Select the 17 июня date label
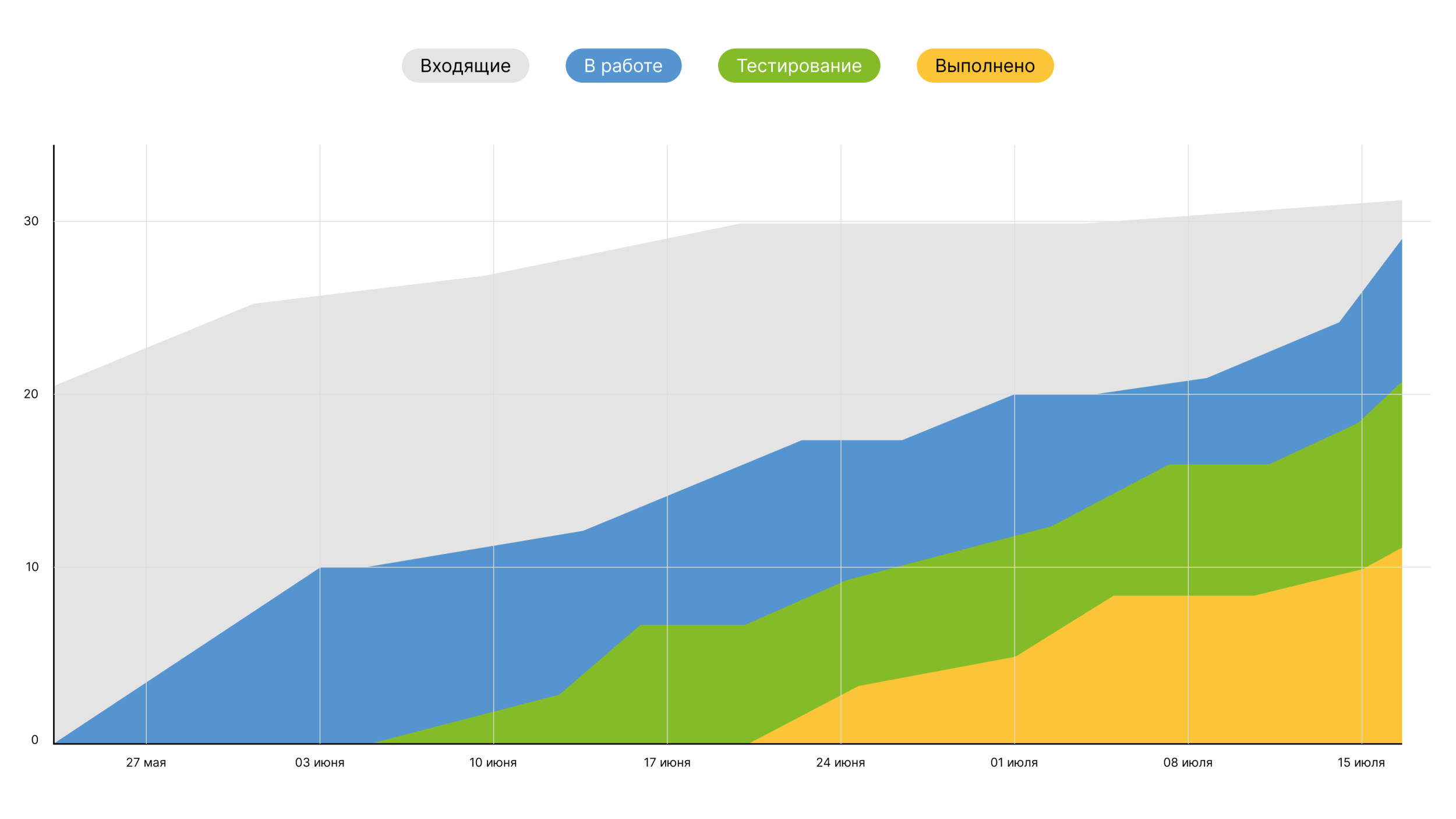The width and height of the screenshot is (1456, 819). coord(667,762)
